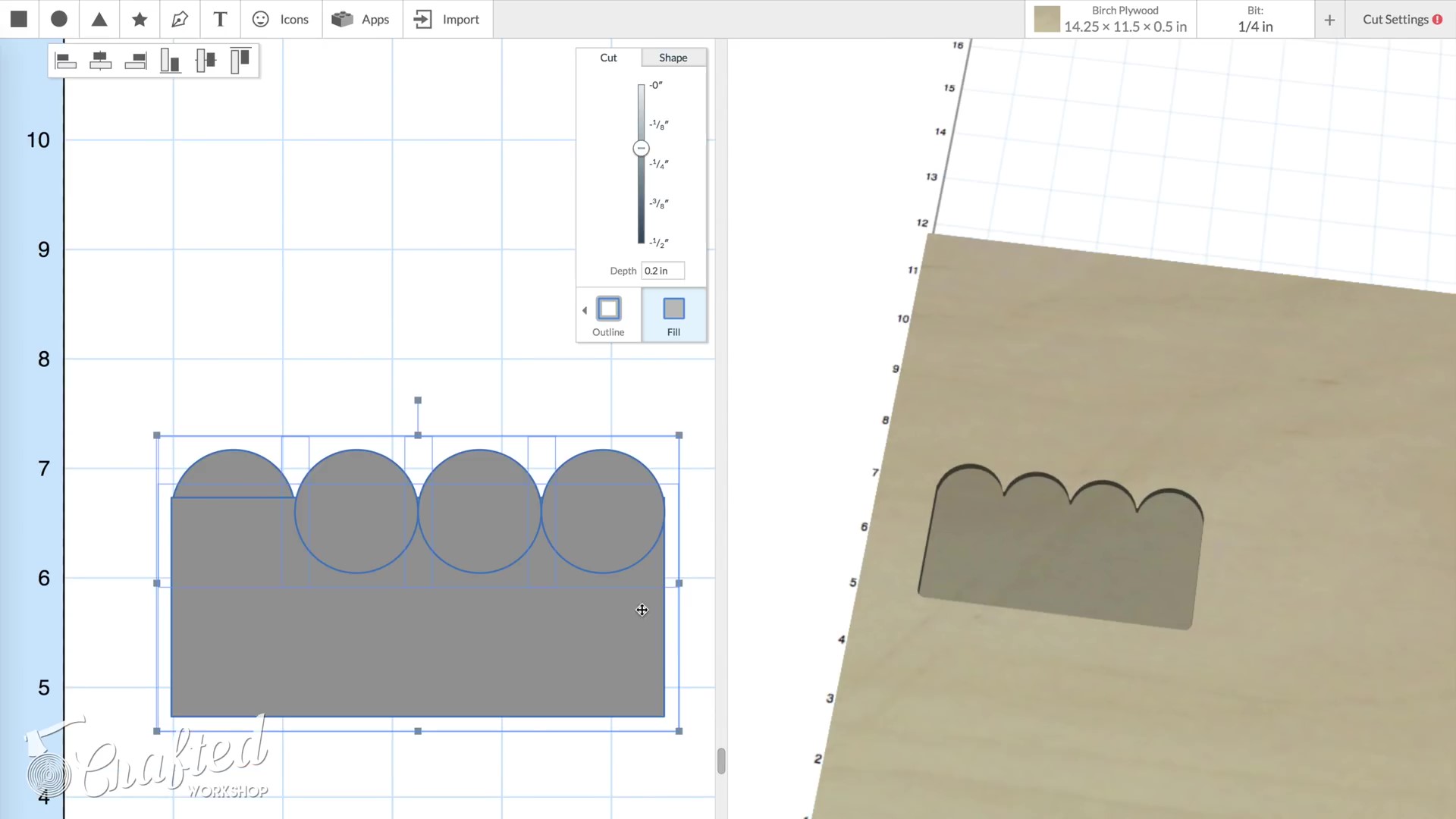Select the star shape tool
1456x819 pixels.
(x=140, y=19)
